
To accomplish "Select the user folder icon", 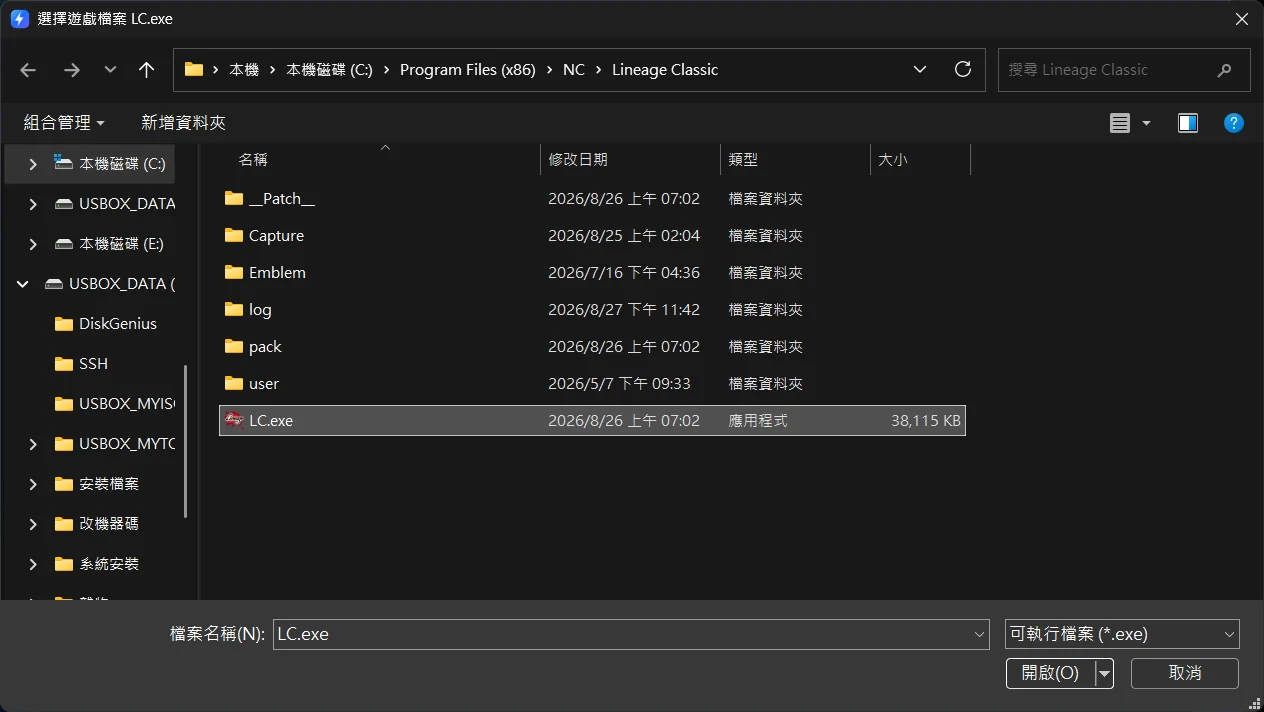I will point(234,383).
